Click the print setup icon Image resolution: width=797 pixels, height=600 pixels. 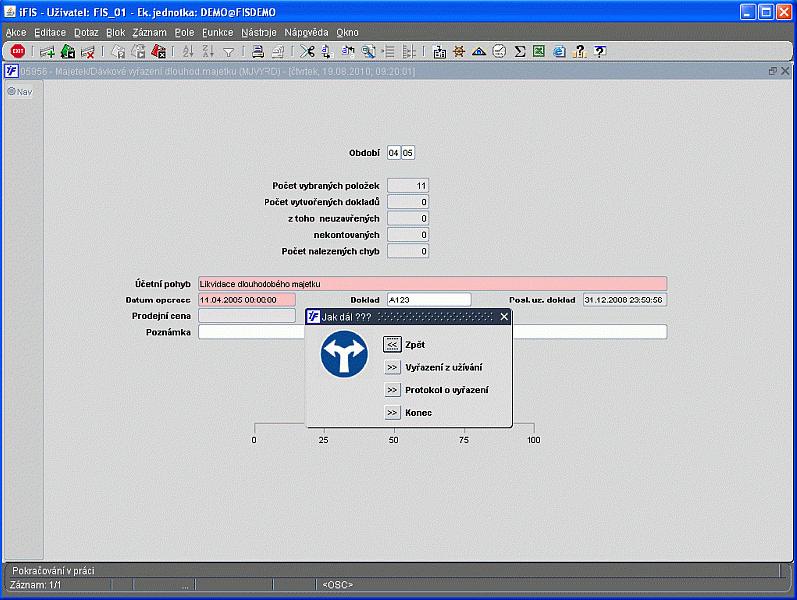pos(278,51)
